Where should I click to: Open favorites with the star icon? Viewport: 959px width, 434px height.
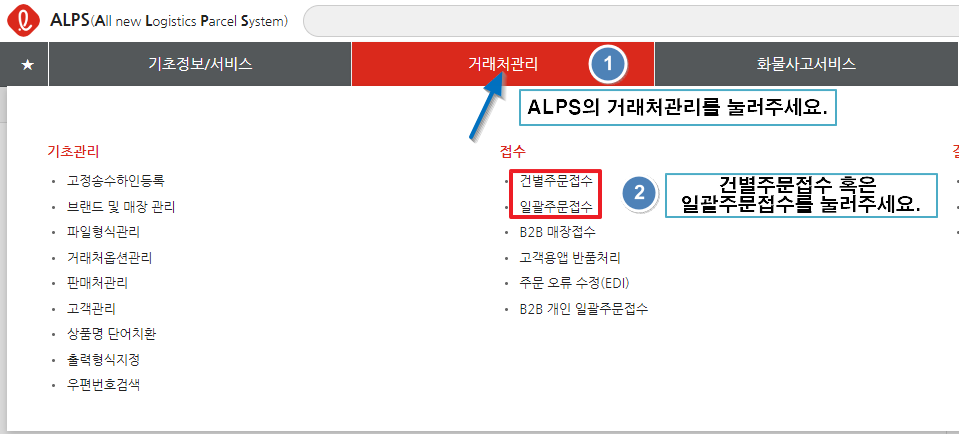pyautogui.click(x=27, y=64)
